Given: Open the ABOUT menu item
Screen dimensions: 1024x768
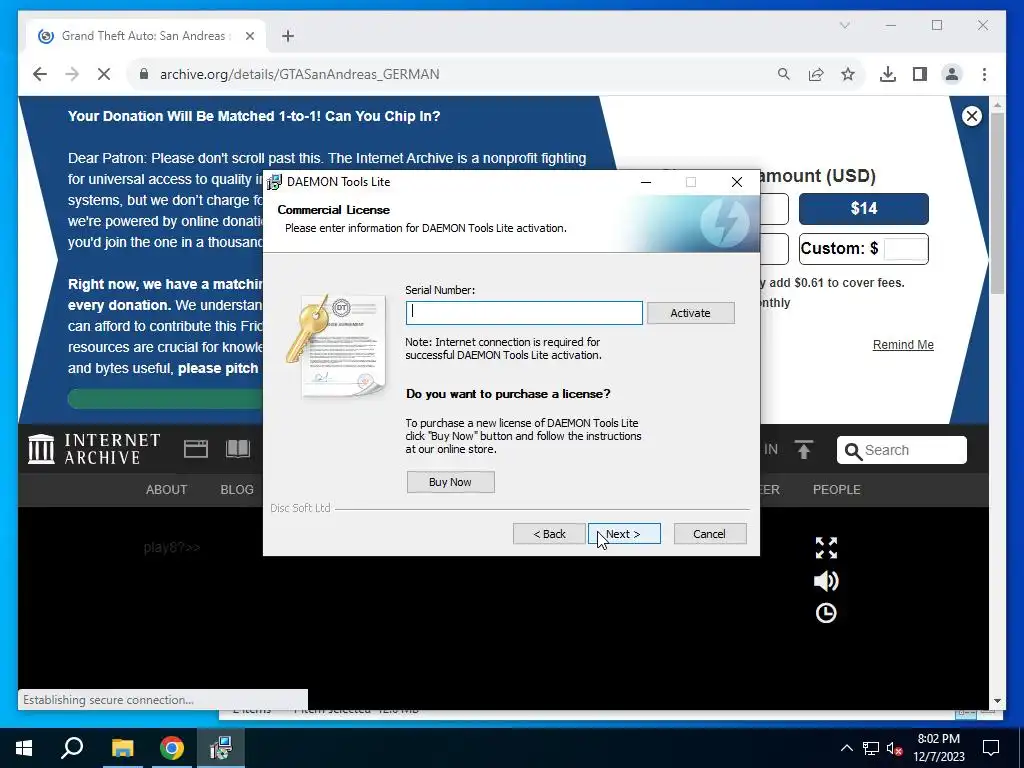Looking at the screenshot, I should [167, 490].
